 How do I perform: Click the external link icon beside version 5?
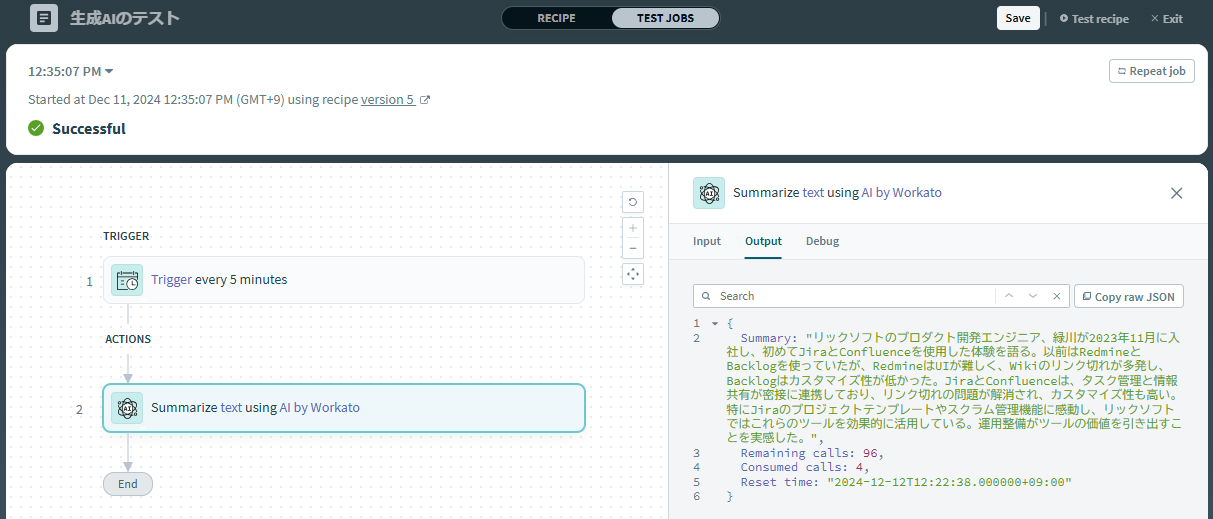425,100
